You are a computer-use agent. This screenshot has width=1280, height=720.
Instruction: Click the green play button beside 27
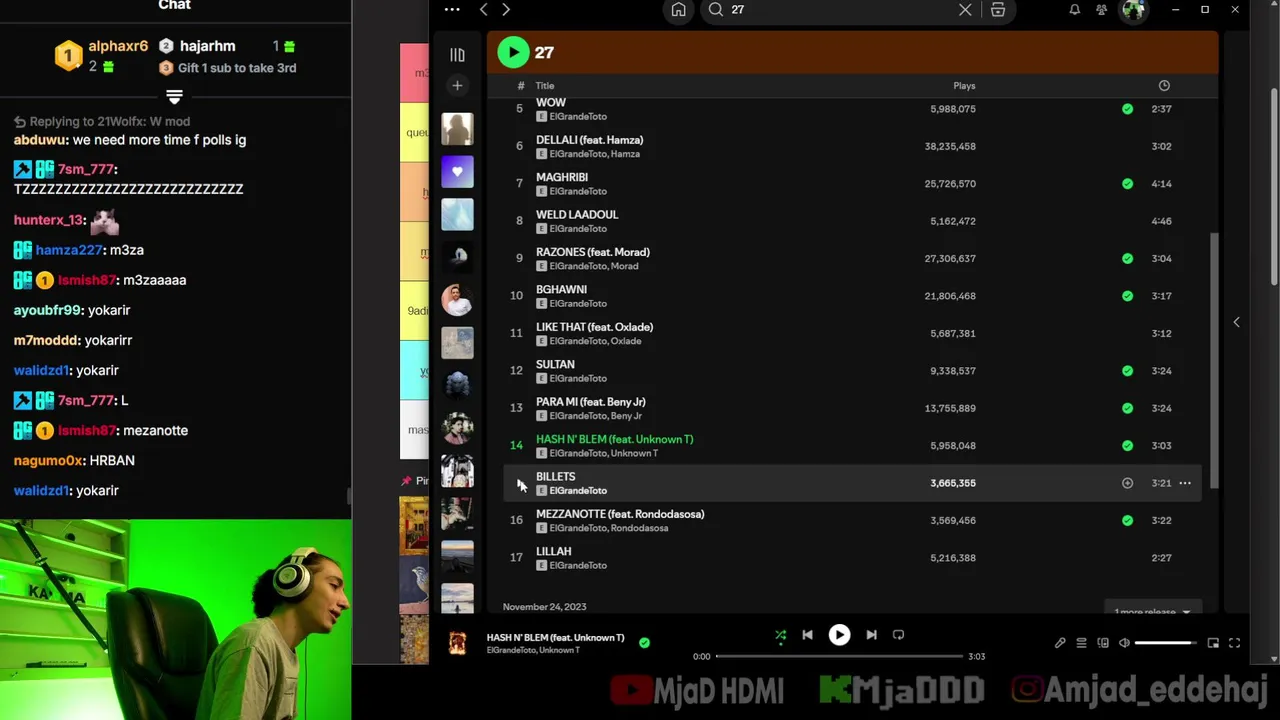[513, 52]
